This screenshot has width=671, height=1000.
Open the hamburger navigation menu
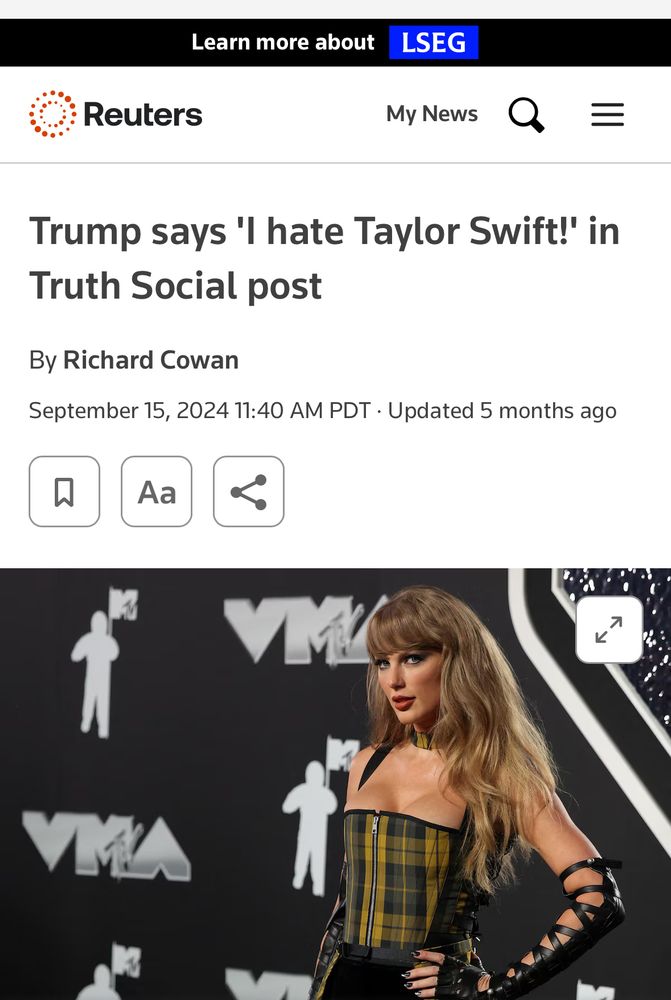pyautogui.click(x=607, y=115)
